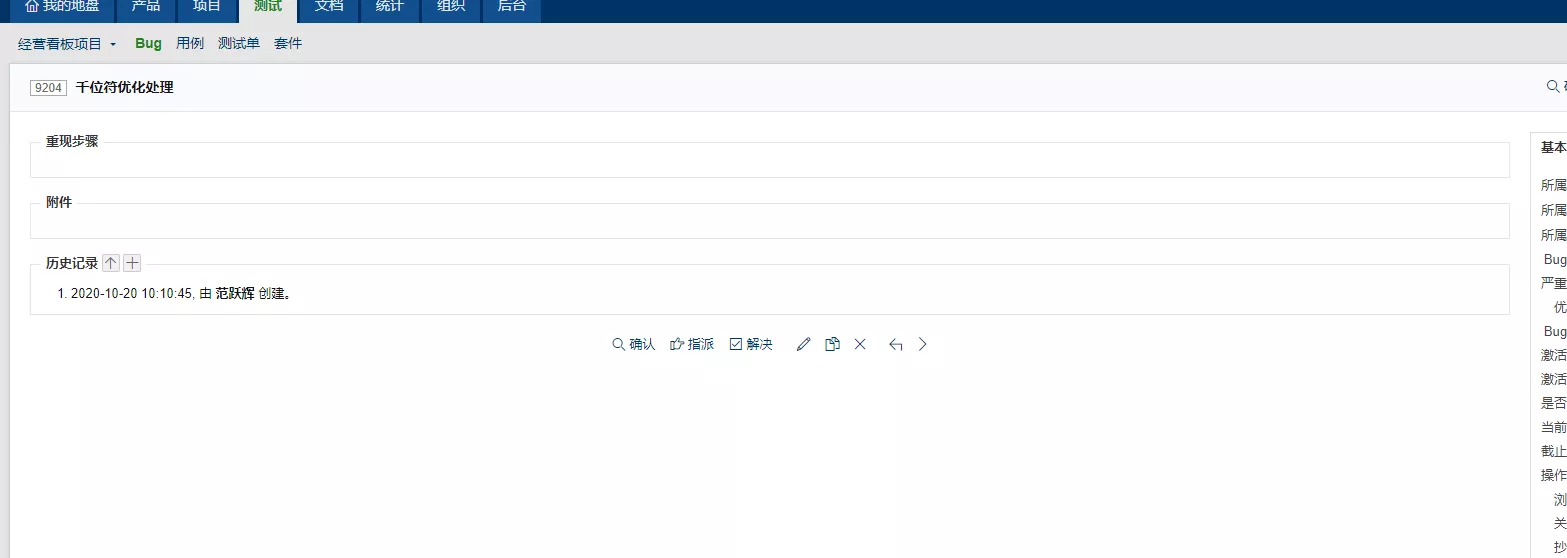Viewport: 1567px width, 558px height.
Task: Open the 后台 admin tab
Action: [512, 7]
